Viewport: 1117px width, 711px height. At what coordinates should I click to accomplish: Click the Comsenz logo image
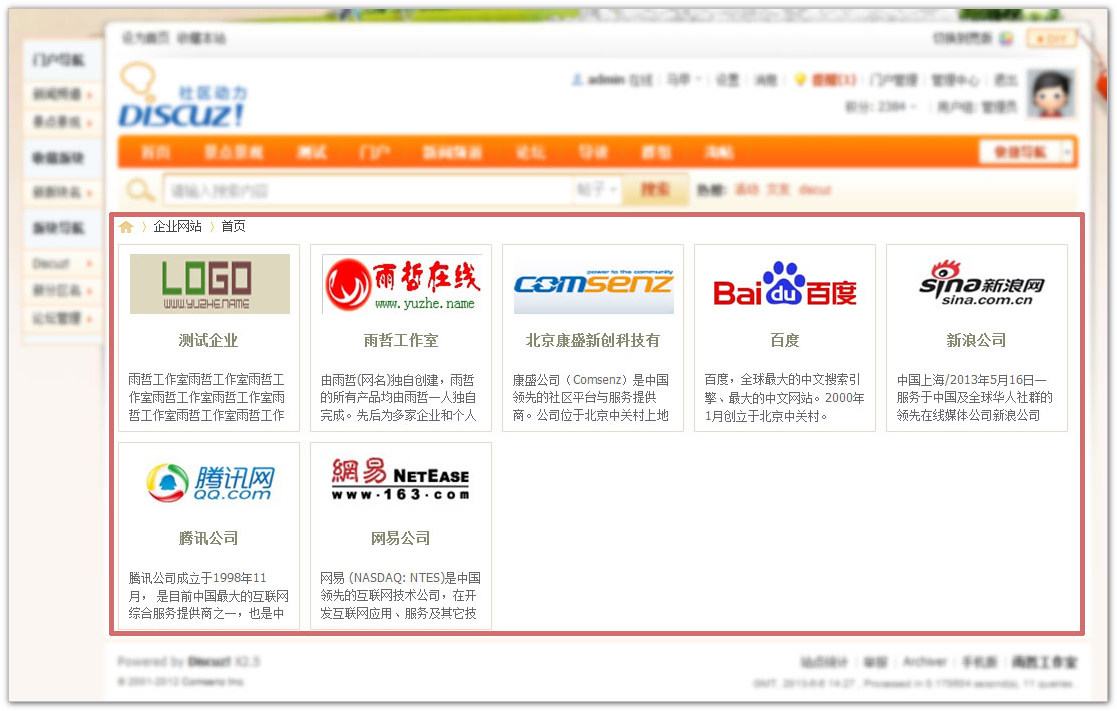pyautogui.click(x=593, y=284)
